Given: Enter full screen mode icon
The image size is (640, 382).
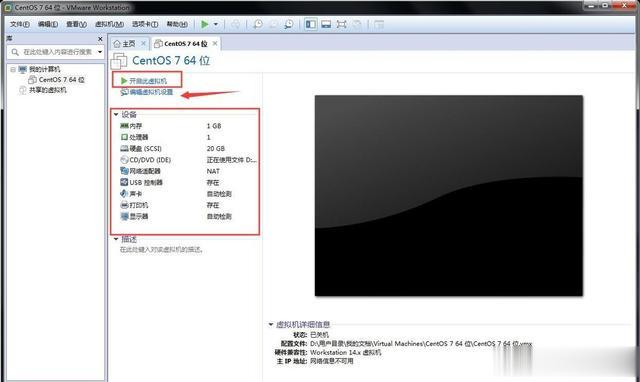Looking at the screenshot, I should coord(341,24).
